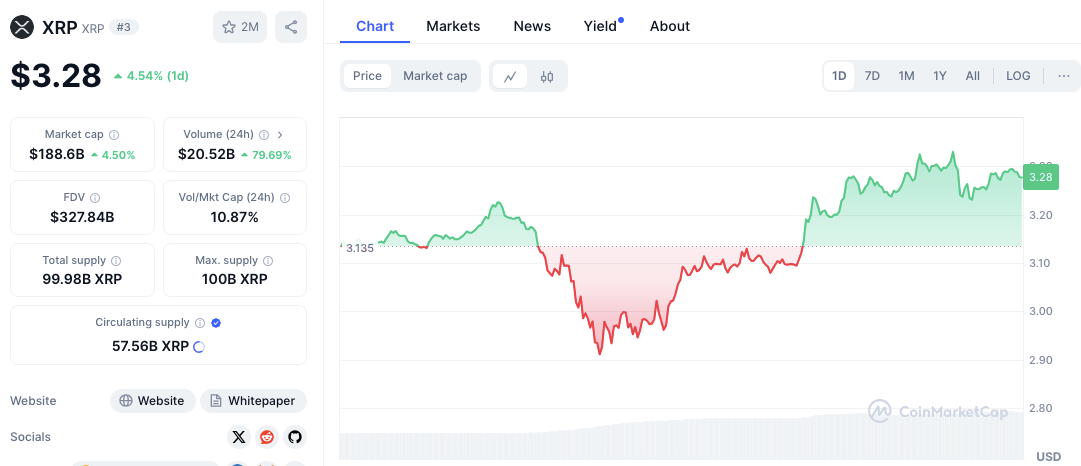Toggle chart to Market cap view
This screenshot has width=1081, height=466.
coord(435,76)
